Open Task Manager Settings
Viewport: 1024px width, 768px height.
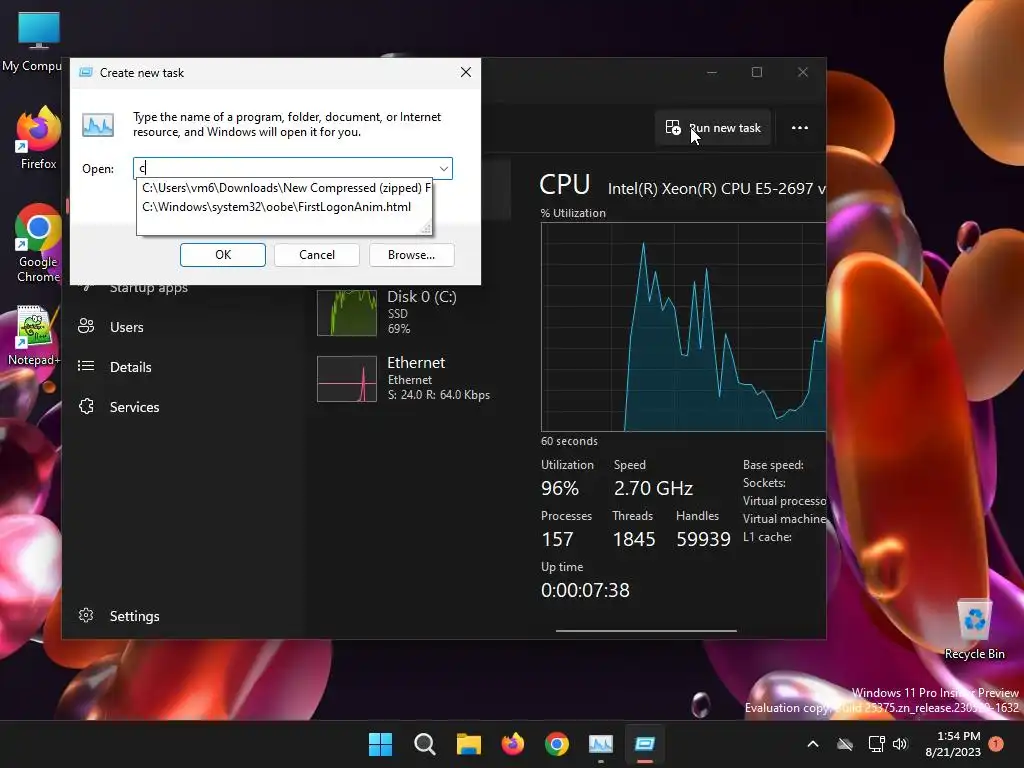pyautogui.click(x=135, y=616)
